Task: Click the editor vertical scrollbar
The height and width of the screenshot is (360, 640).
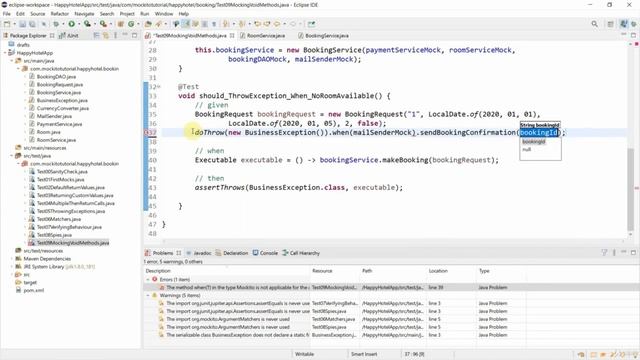Action: point(631,189)
